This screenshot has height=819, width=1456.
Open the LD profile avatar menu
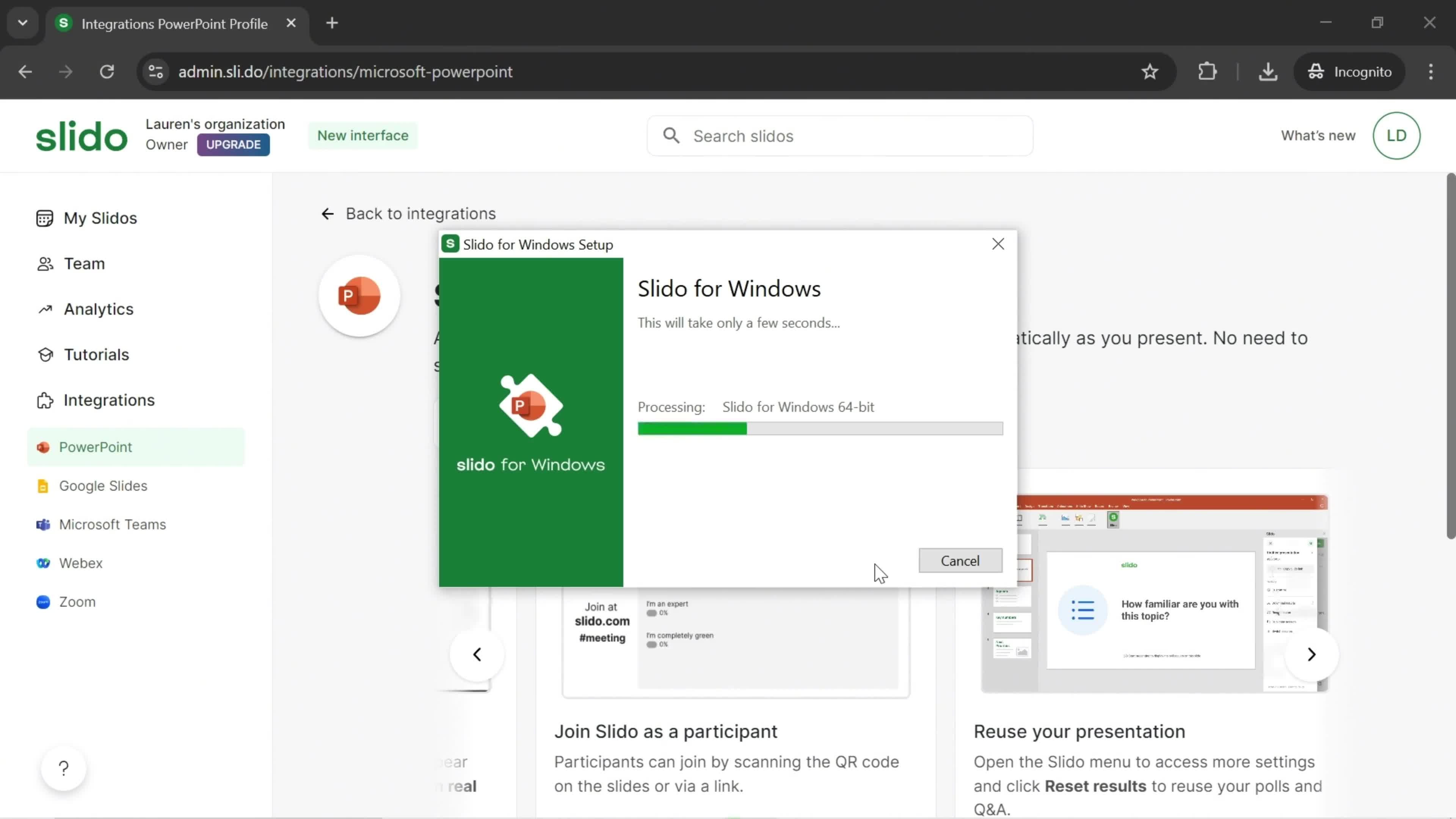point(1396,136)
